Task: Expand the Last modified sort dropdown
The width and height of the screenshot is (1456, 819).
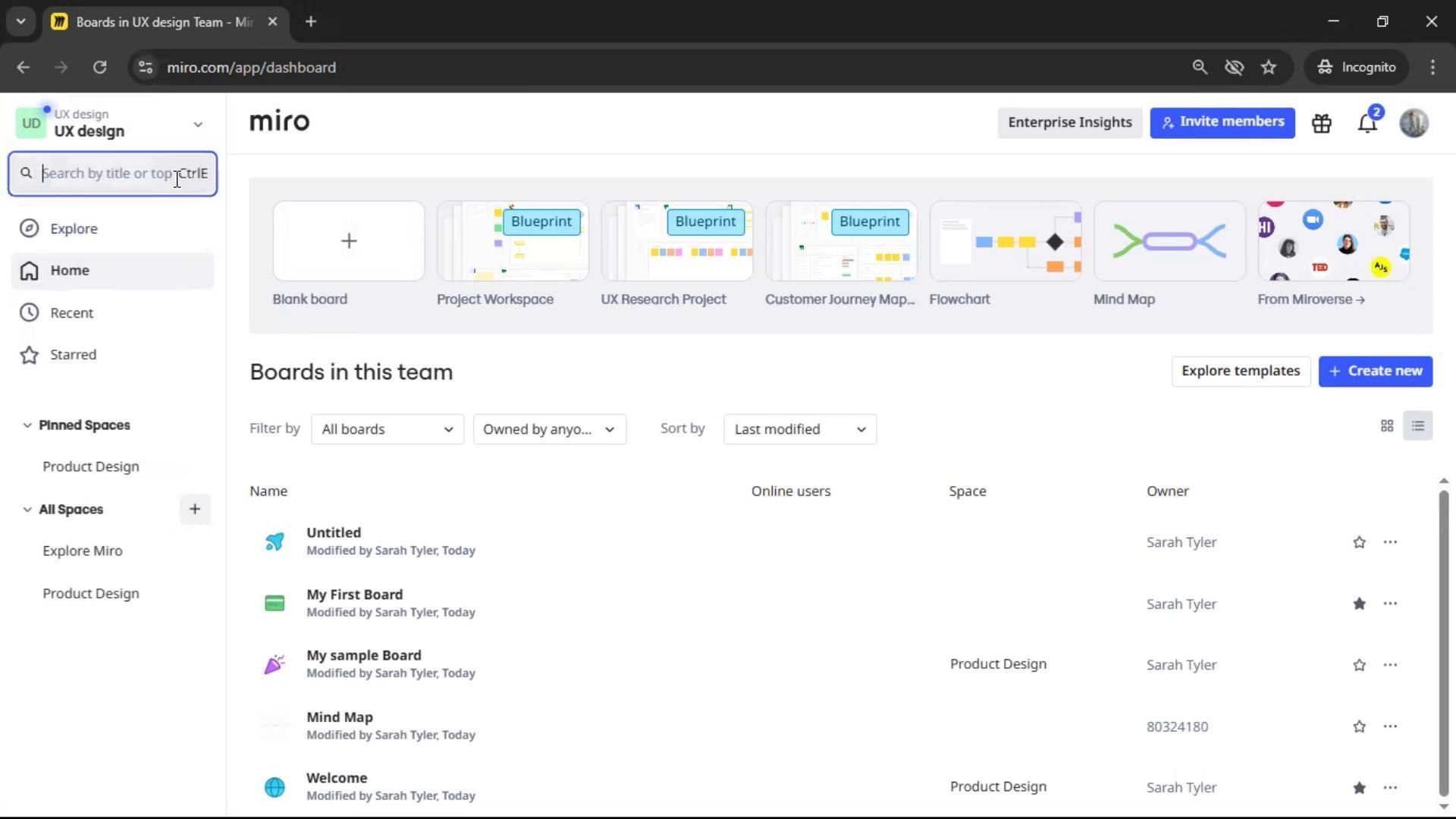Action: (799, 429)
